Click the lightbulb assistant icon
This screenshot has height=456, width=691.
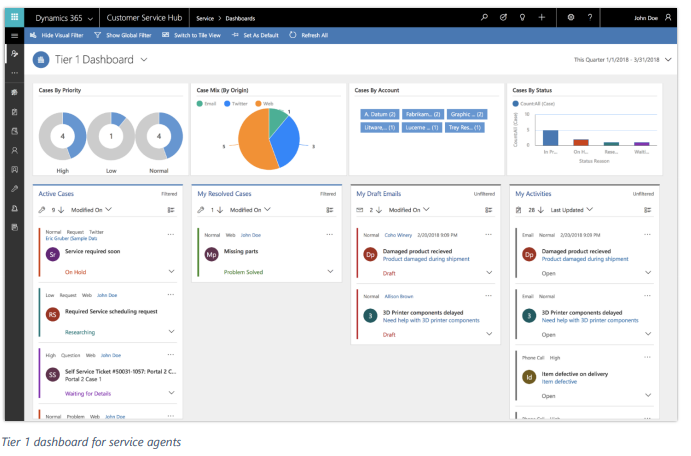(x=522, y=18)
